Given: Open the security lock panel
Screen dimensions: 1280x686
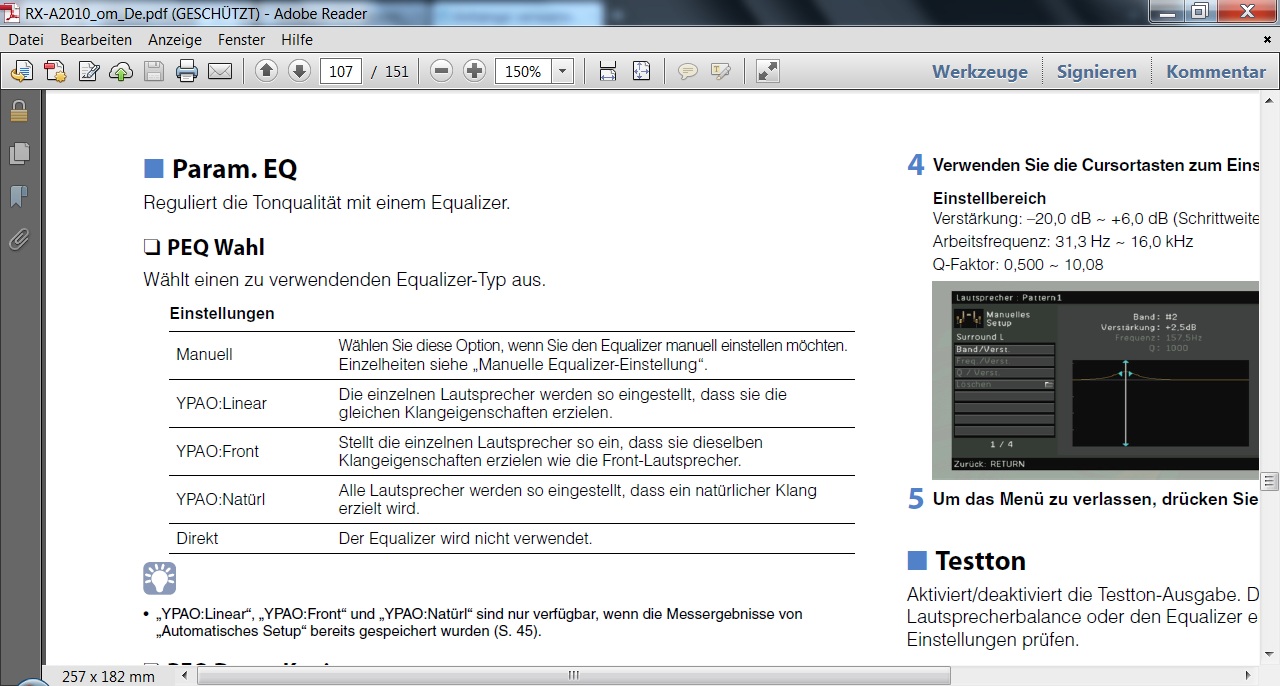Looking at the screenshot, I should 19,110.
